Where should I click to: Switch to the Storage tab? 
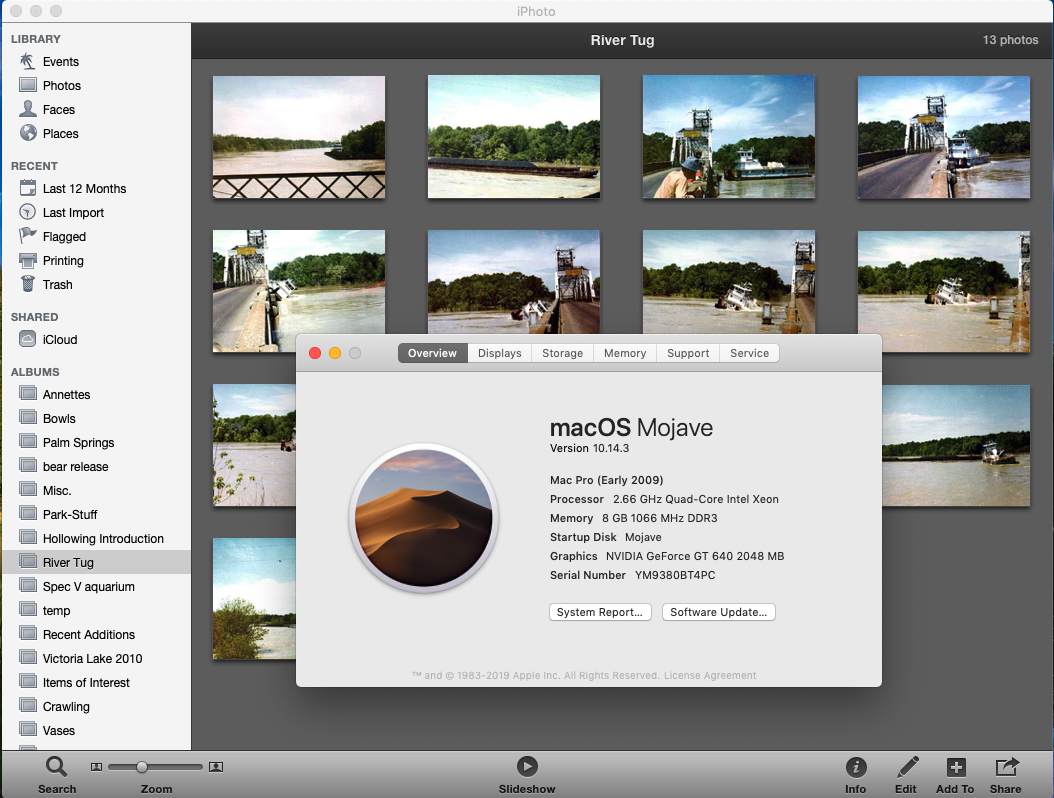[x=563, y=353]
